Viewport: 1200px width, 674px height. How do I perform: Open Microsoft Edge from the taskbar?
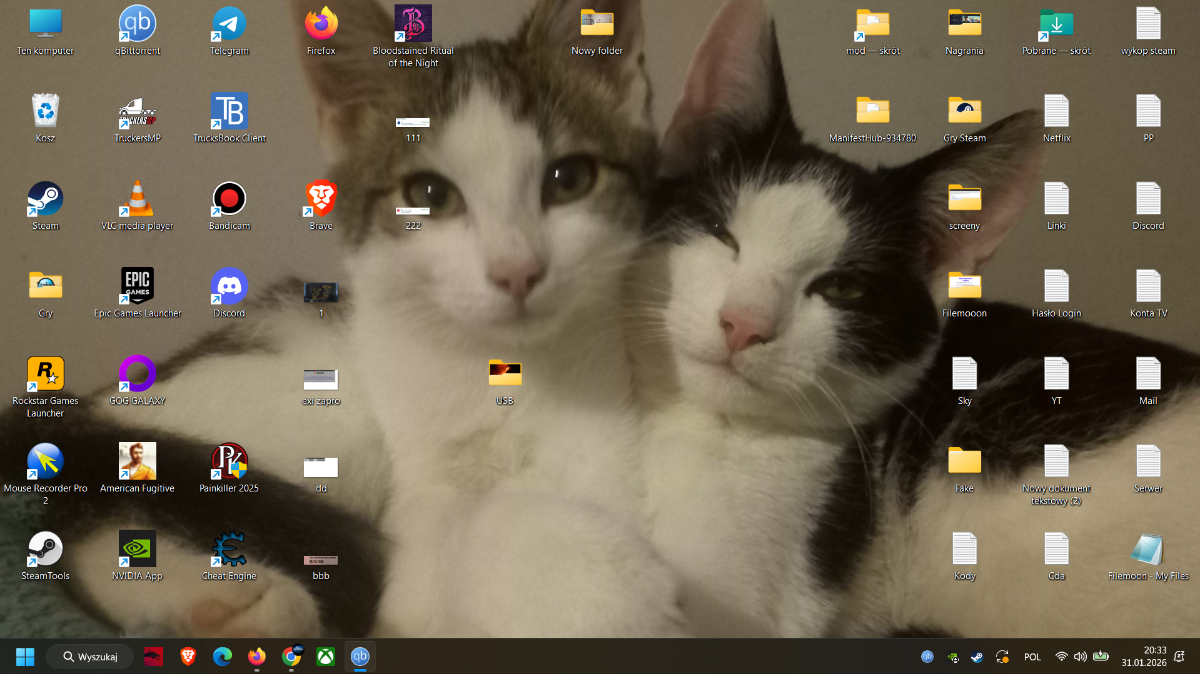tap(222, 657)
